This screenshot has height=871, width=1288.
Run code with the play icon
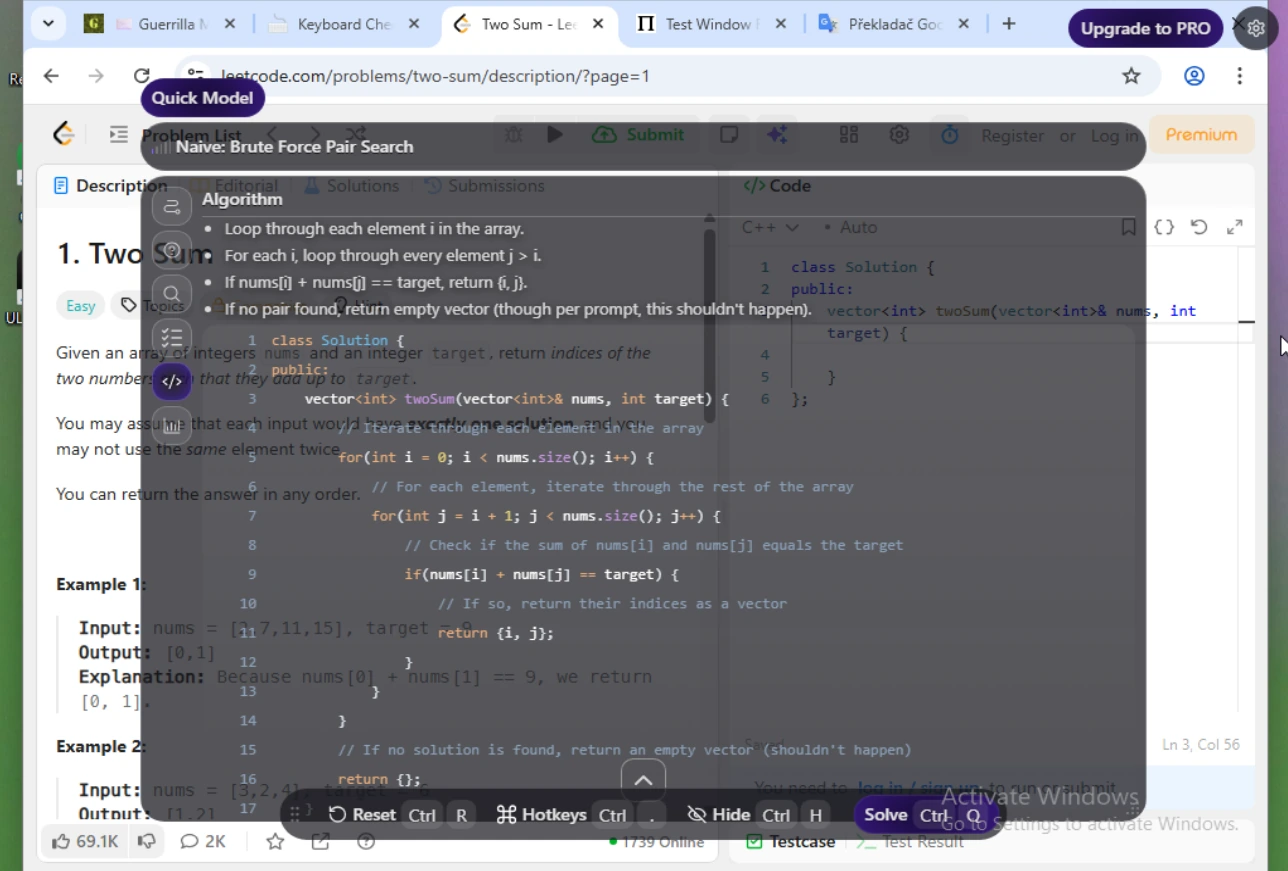tap(555, 134)
